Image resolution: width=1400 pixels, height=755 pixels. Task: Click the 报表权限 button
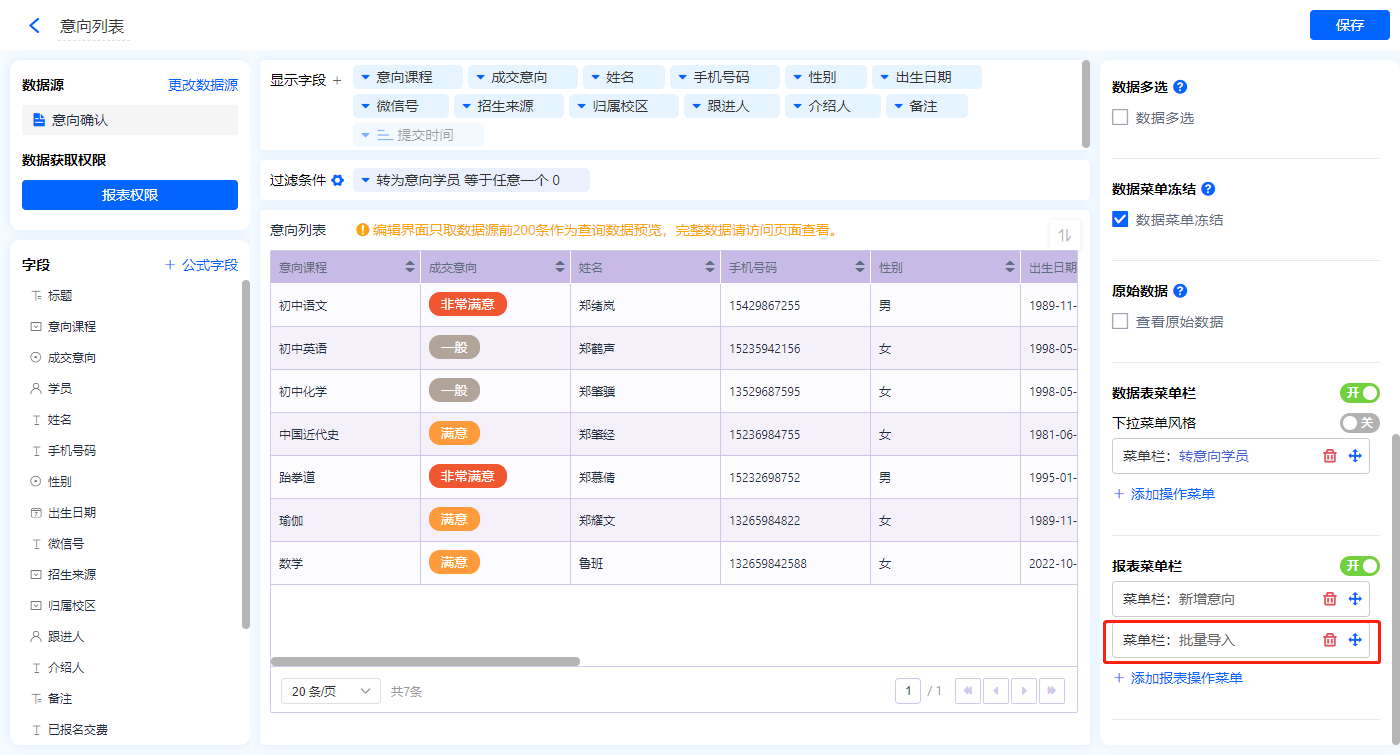[x=130, y=195]
